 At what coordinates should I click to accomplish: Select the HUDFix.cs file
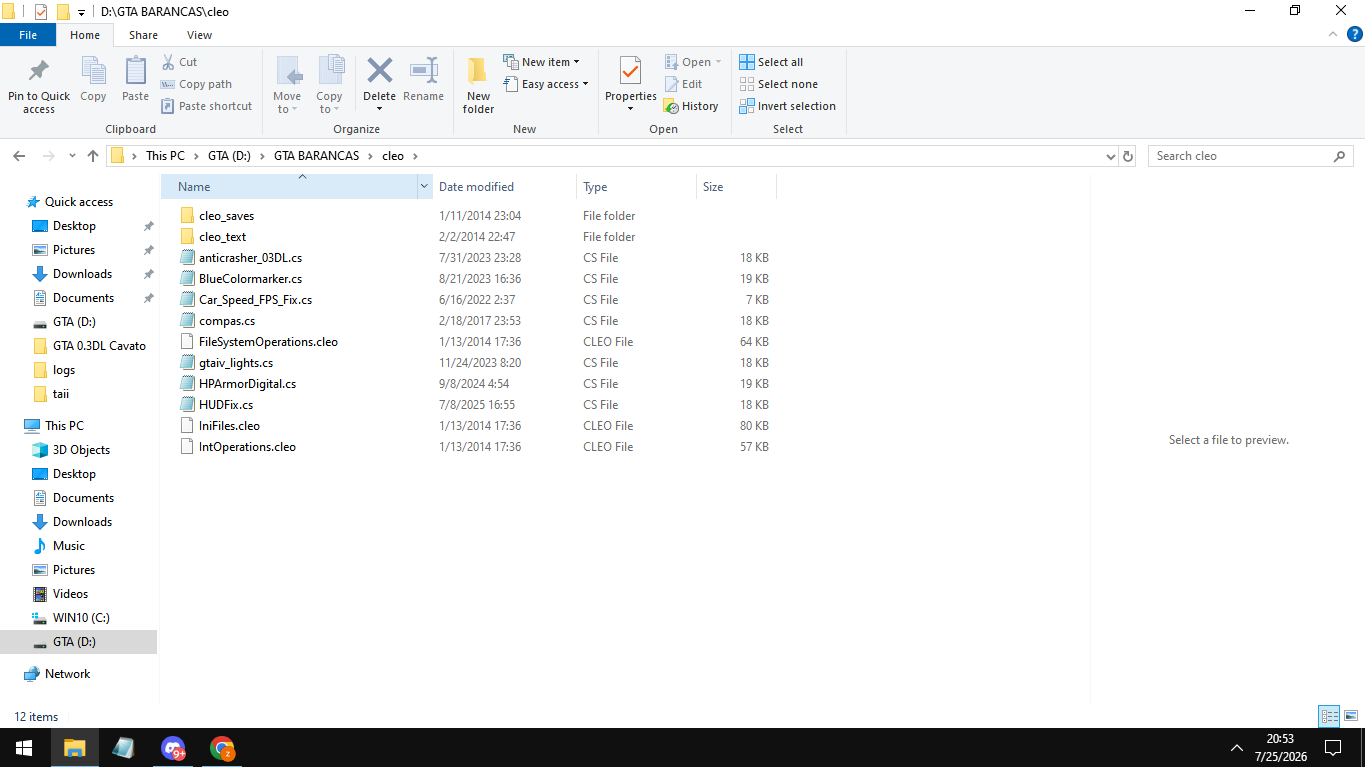226,405
